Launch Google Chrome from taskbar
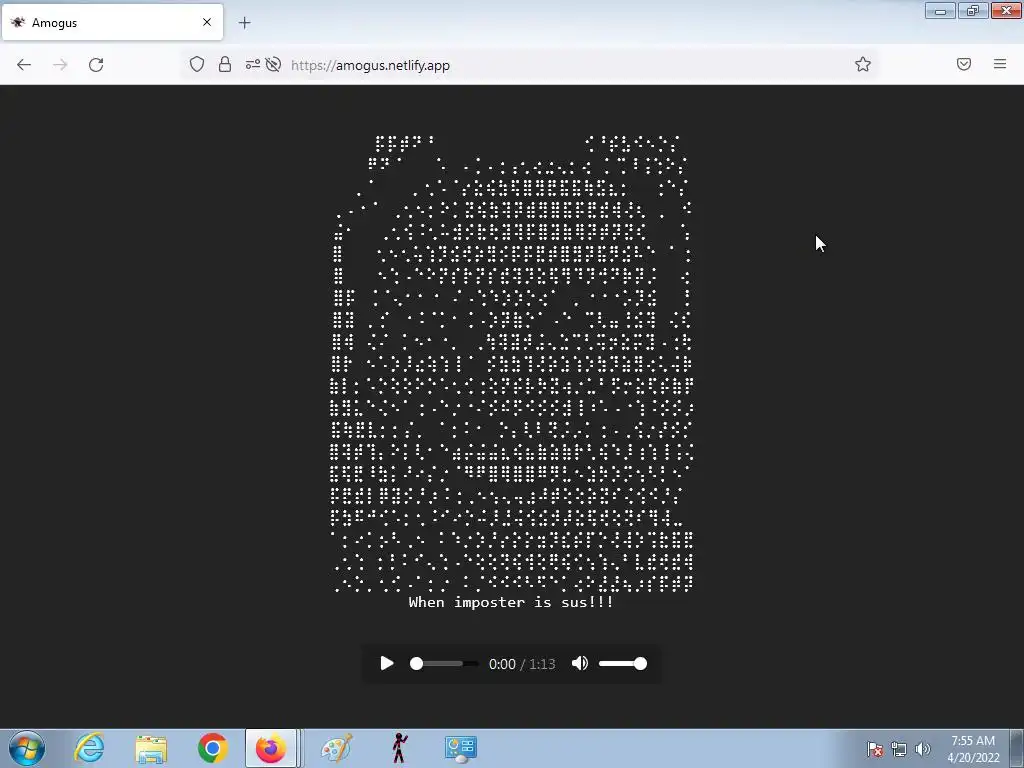This screenshot has width=1024, height=768. click(x=212, y=748)
